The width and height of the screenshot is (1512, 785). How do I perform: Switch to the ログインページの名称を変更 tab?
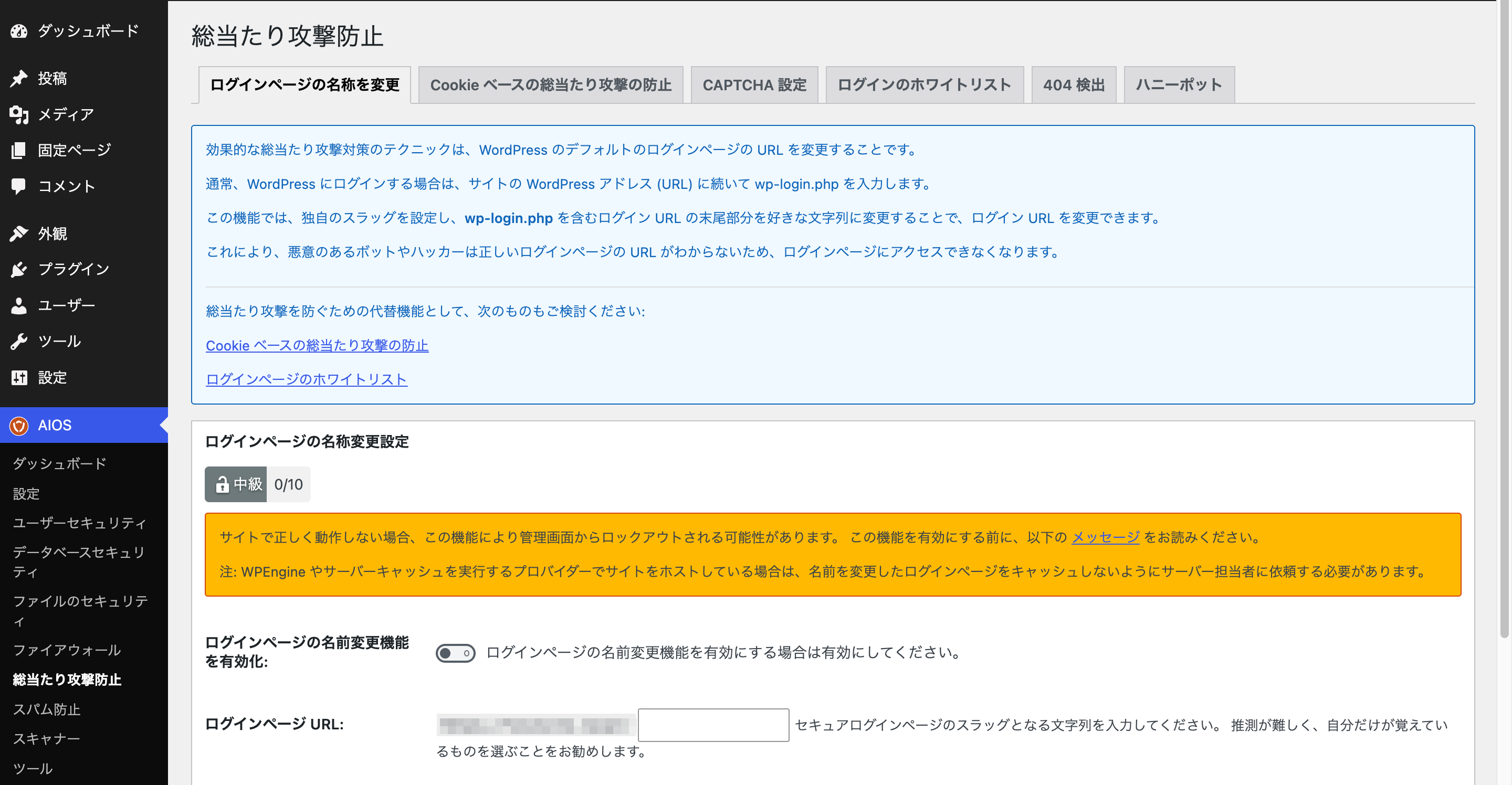click(304, 85)
